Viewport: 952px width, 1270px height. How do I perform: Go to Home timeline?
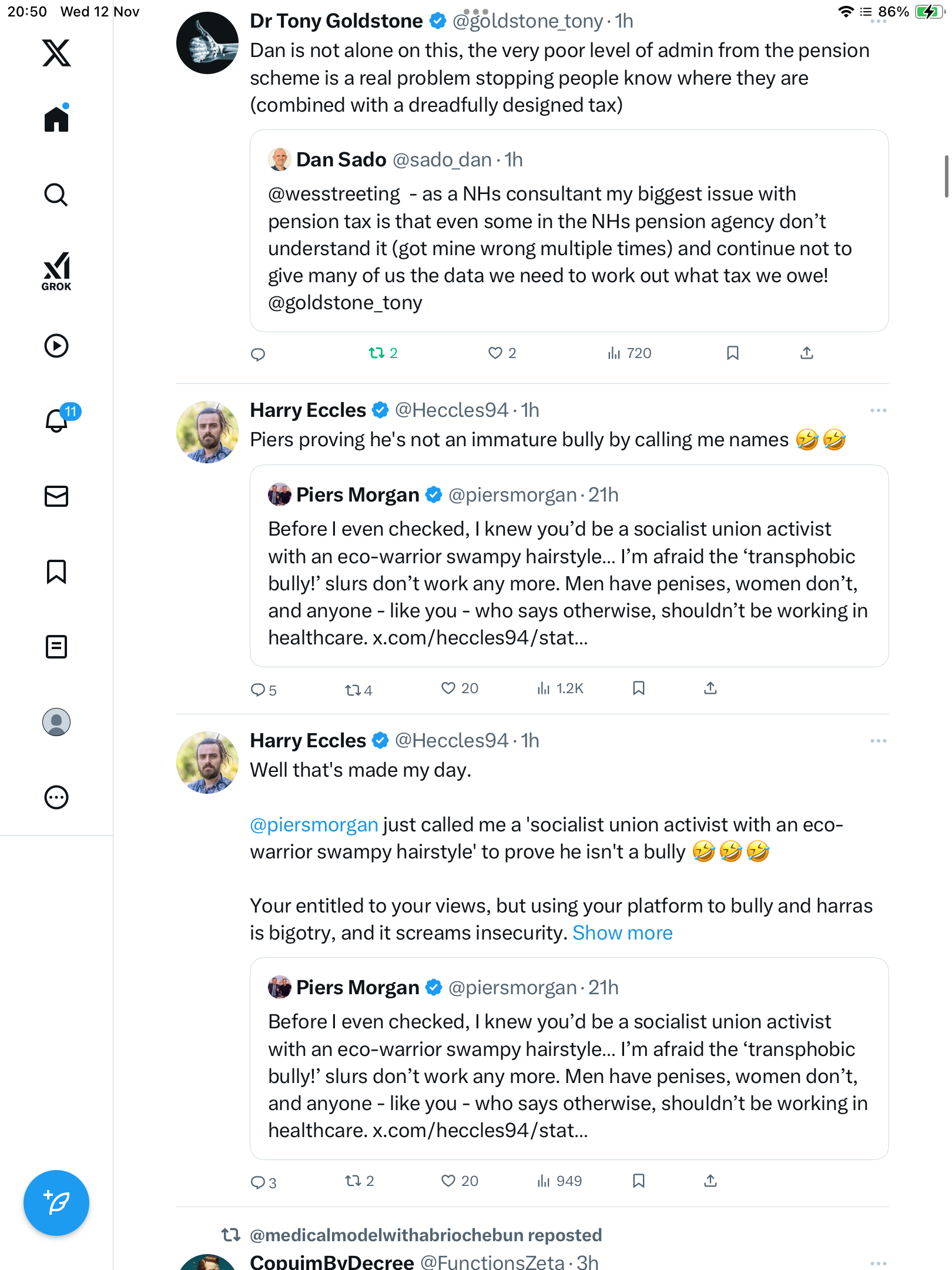click(x=56, y=119)
